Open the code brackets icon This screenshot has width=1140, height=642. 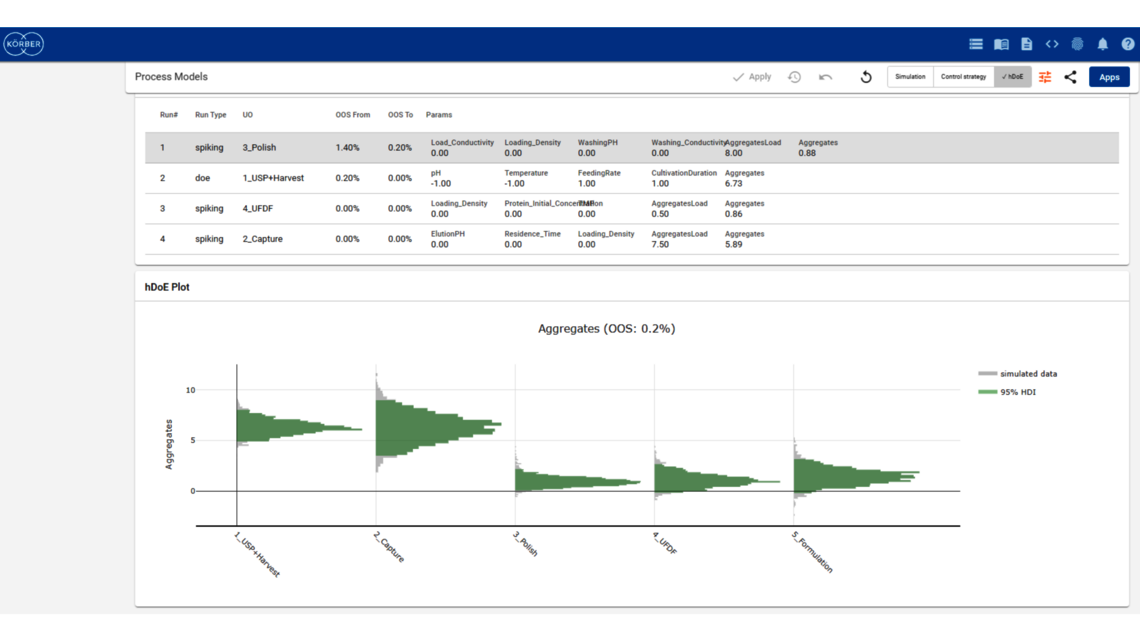1052,44
